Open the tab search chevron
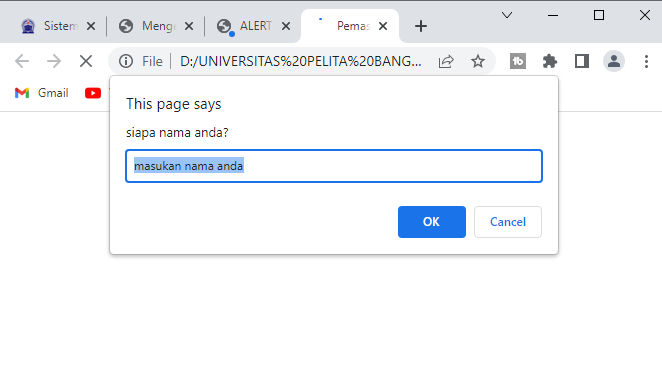The height and width of the screenshot is (366, 662). coord(507,16)
